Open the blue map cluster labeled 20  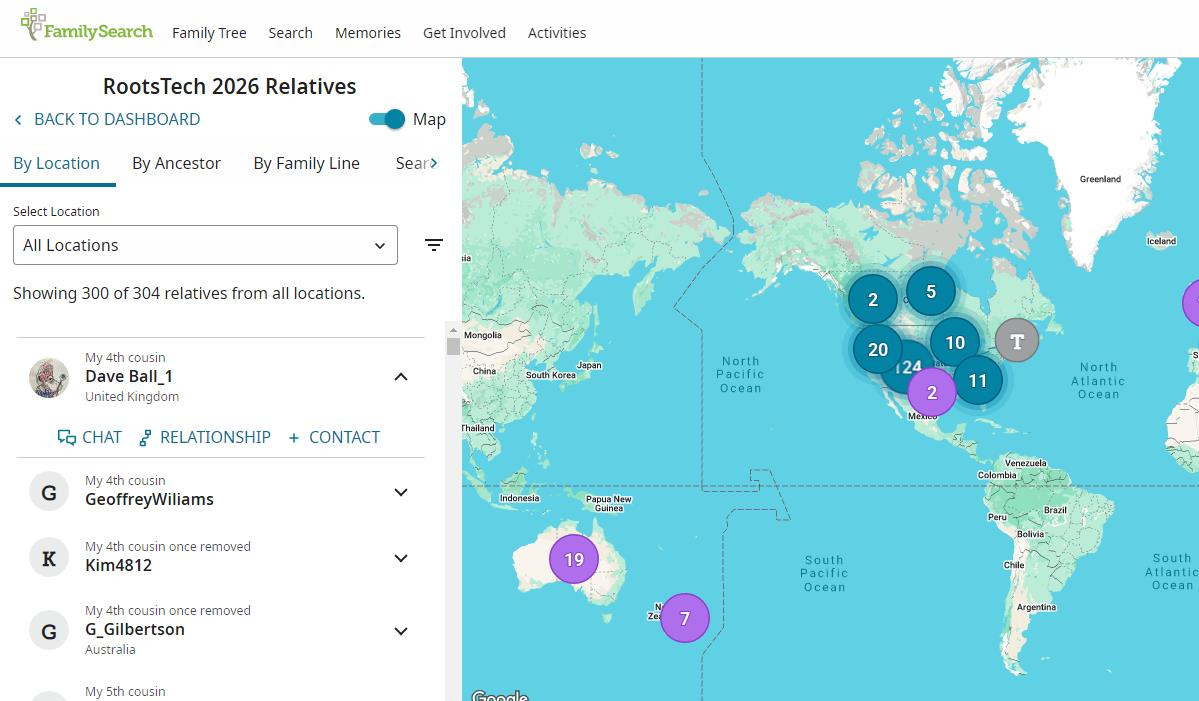click(x=878, y=349)
